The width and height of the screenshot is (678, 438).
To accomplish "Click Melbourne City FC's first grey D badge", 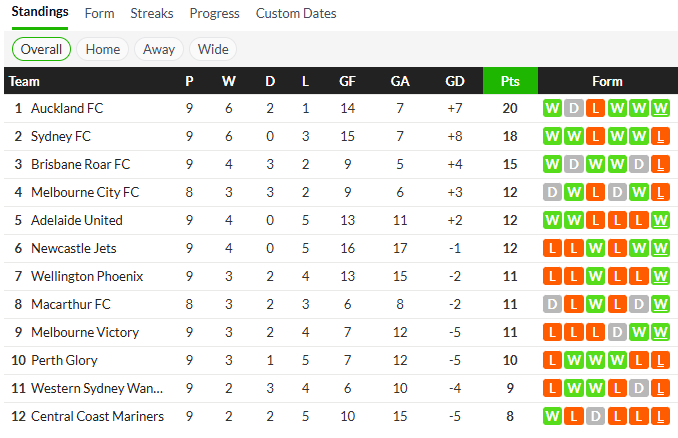I will coord(551,192).
